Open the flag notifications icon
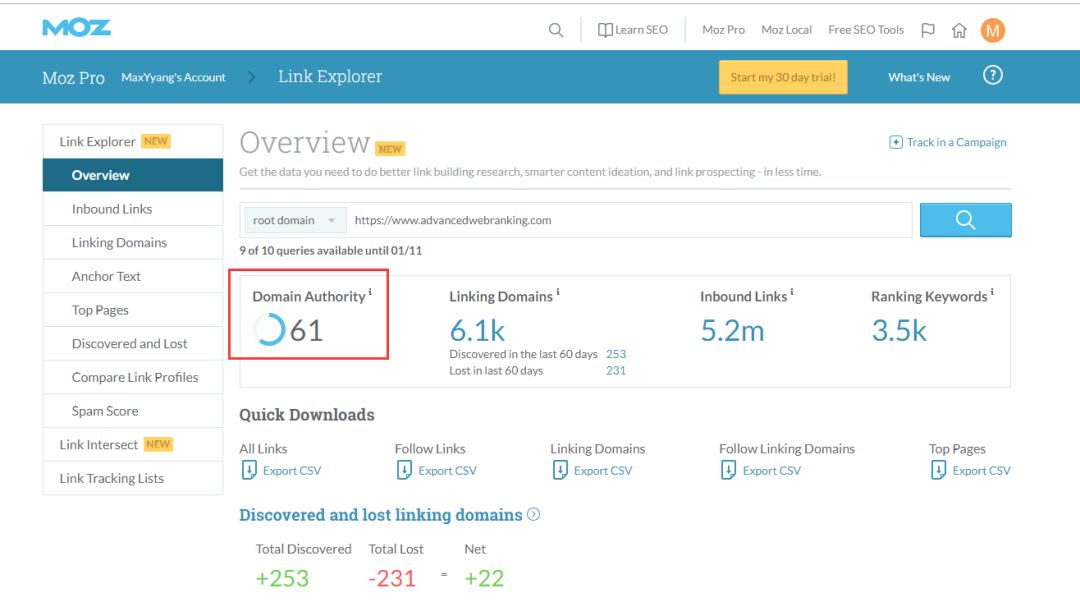The image size is (1080, 602). pyautogui.click(x=928, y=30)
